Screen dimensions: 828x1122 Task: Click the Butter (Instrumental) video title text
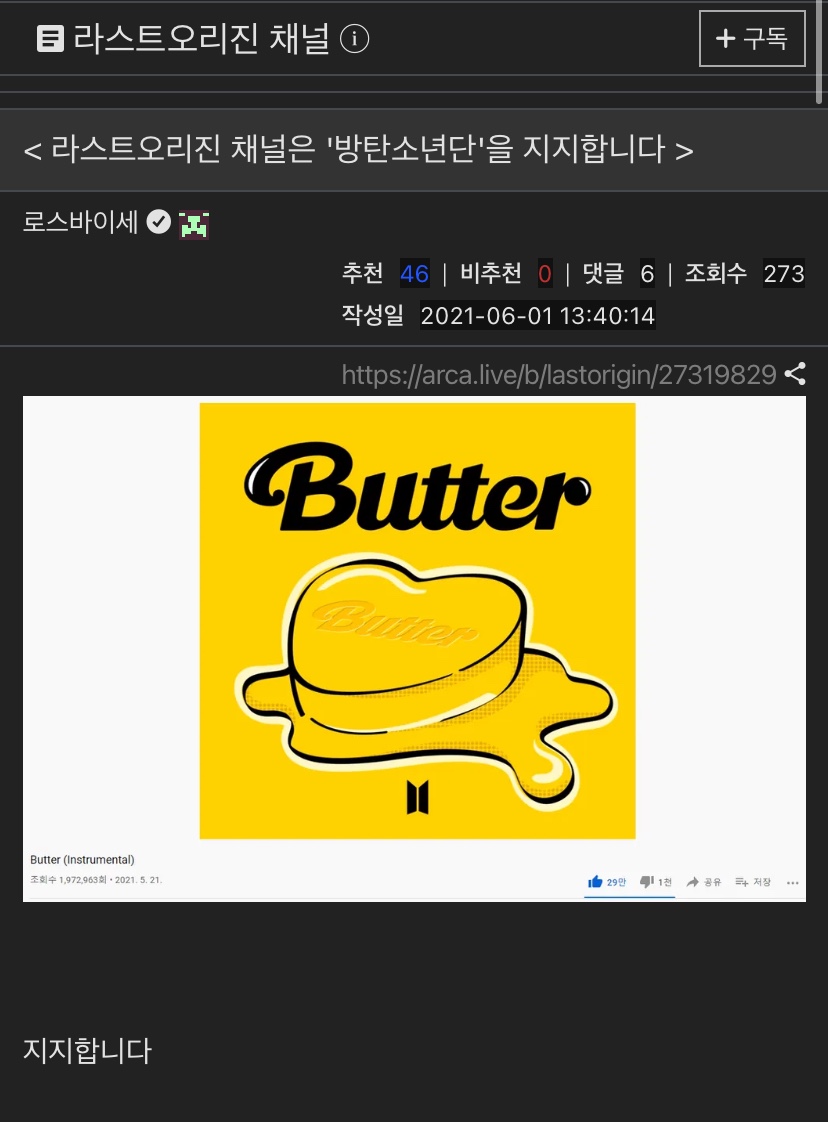[82, 859]
